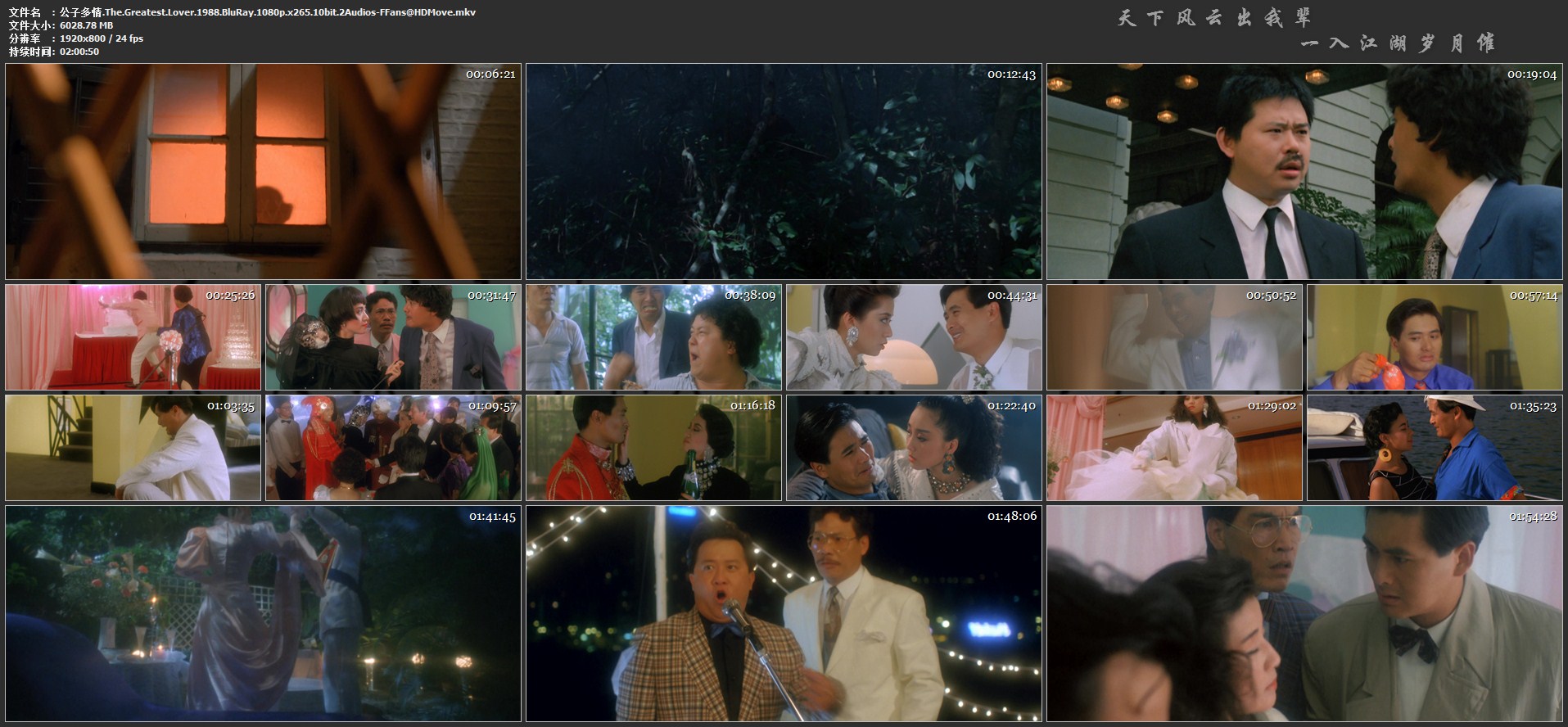
Task: View the thumbnail at 01:35:23
Action: pos(1435,448)
